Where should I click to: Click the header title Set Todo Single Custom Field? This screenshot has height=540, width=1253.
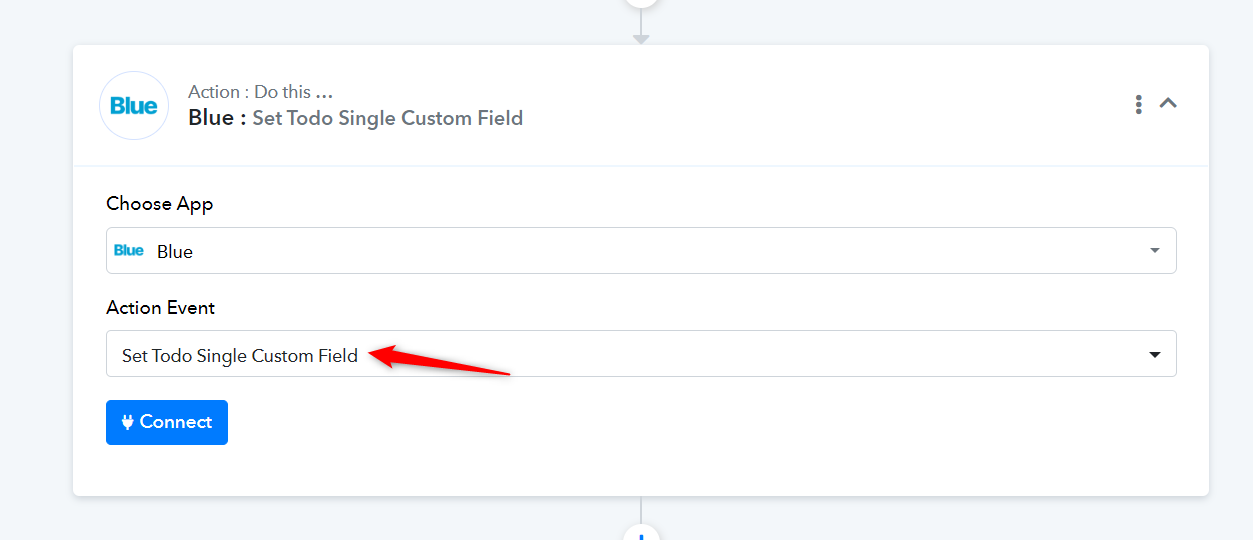point(388,118)
